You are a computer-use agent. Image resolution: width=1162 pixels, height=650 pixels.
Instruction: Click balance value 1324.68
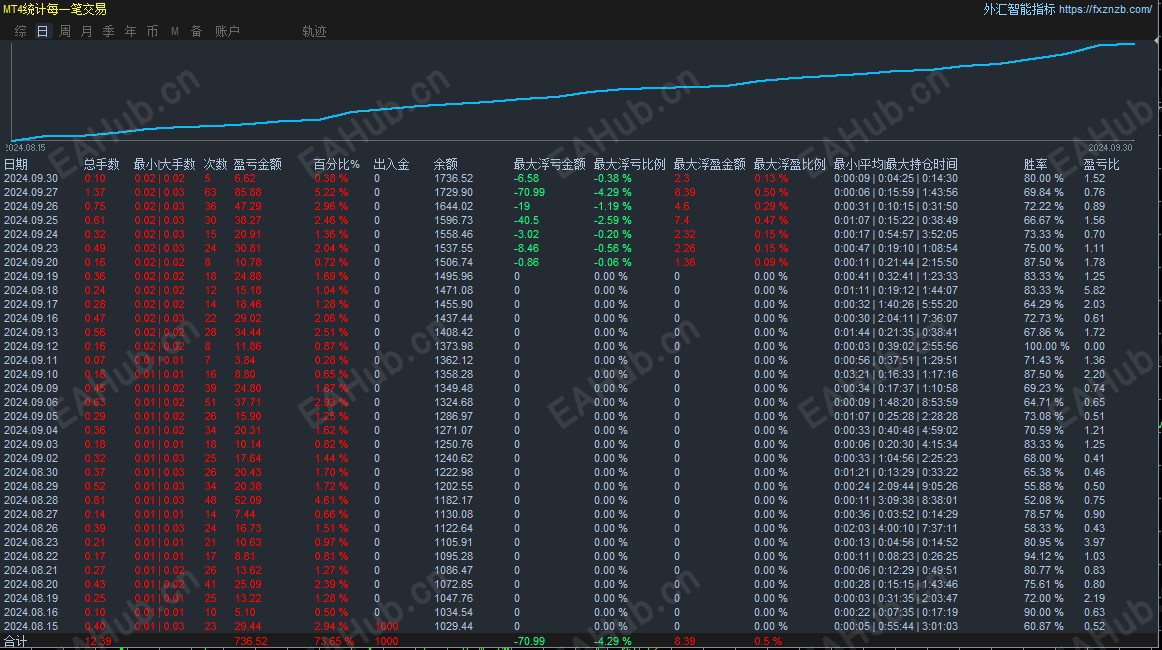[x=454, y=402]
